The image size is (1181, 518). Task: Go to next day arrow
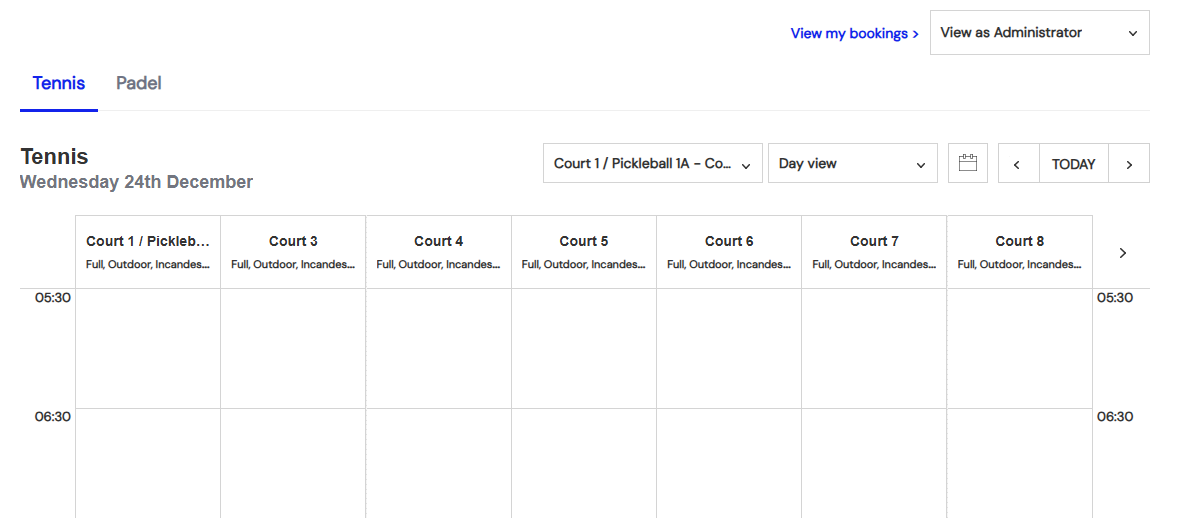[x=1129, y=164]
